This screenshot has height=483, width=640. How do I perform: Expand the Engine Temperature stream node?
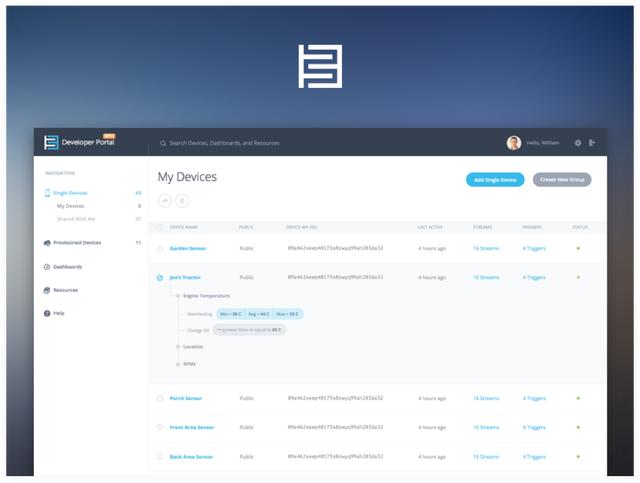click(x=177, y=296)
